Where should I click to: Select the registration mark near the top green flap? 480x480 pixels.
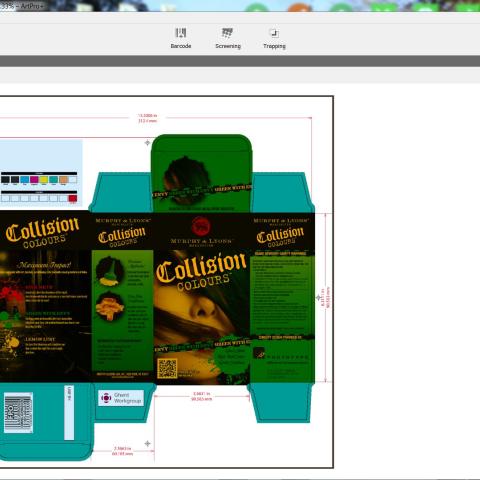tap(147, 143)
